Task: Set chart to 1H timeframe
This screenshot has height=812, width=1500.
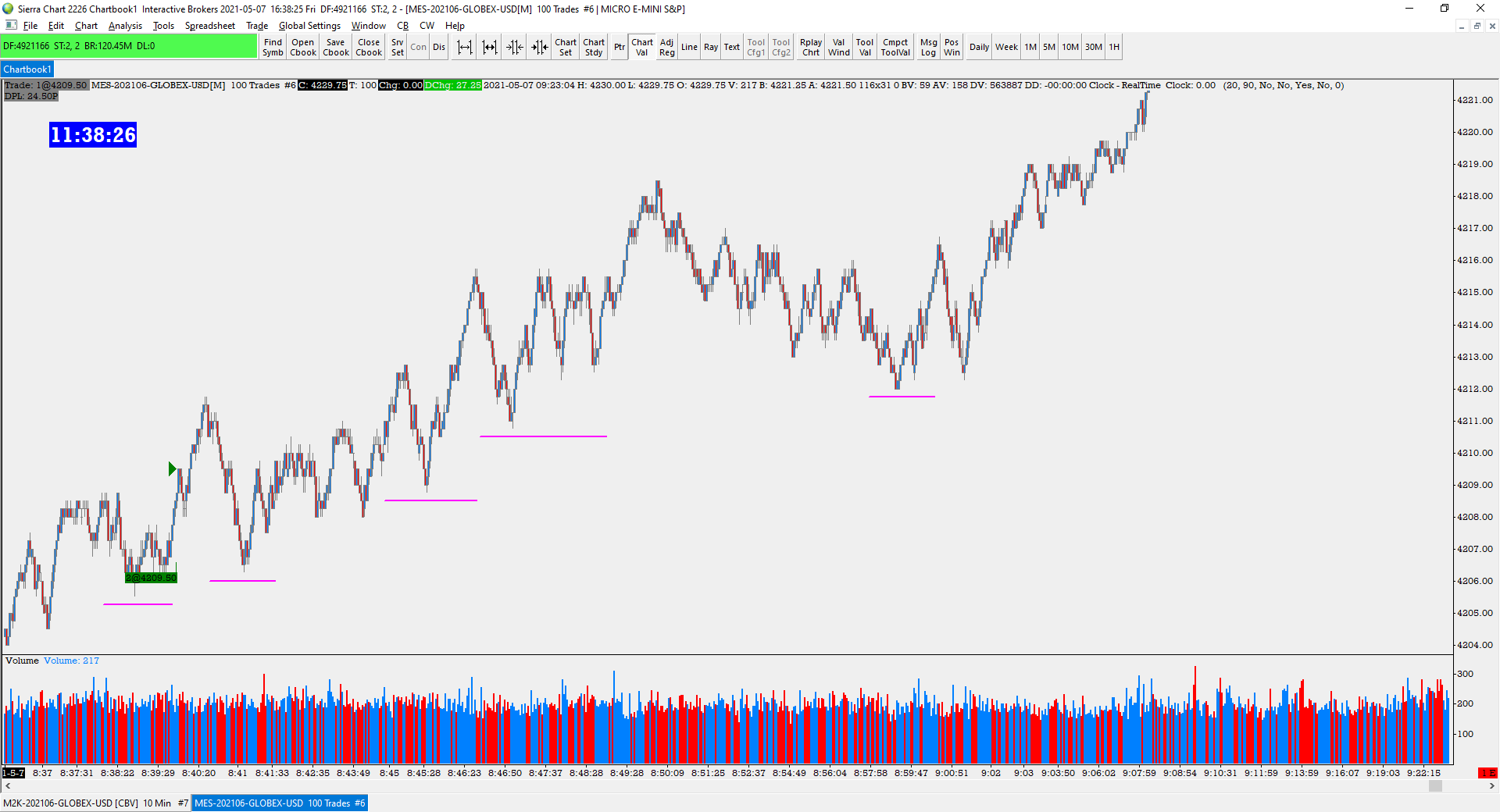Action: pyautogui.click(x=1114, y=47)
